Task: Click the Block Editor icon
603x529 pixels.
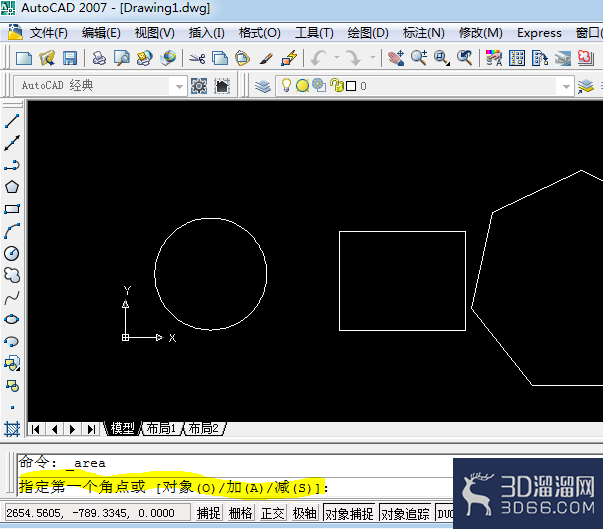Action: tap(289, 58)
